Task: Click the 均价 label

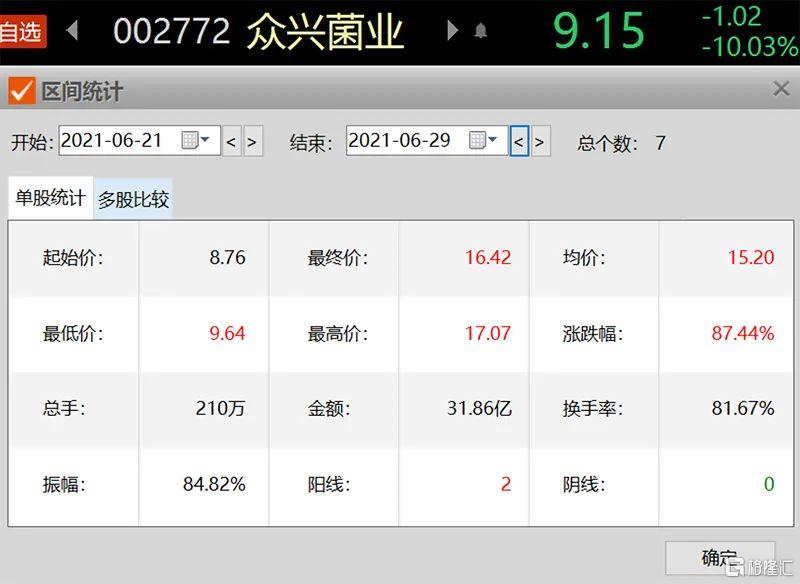Action: click(584, 258)
